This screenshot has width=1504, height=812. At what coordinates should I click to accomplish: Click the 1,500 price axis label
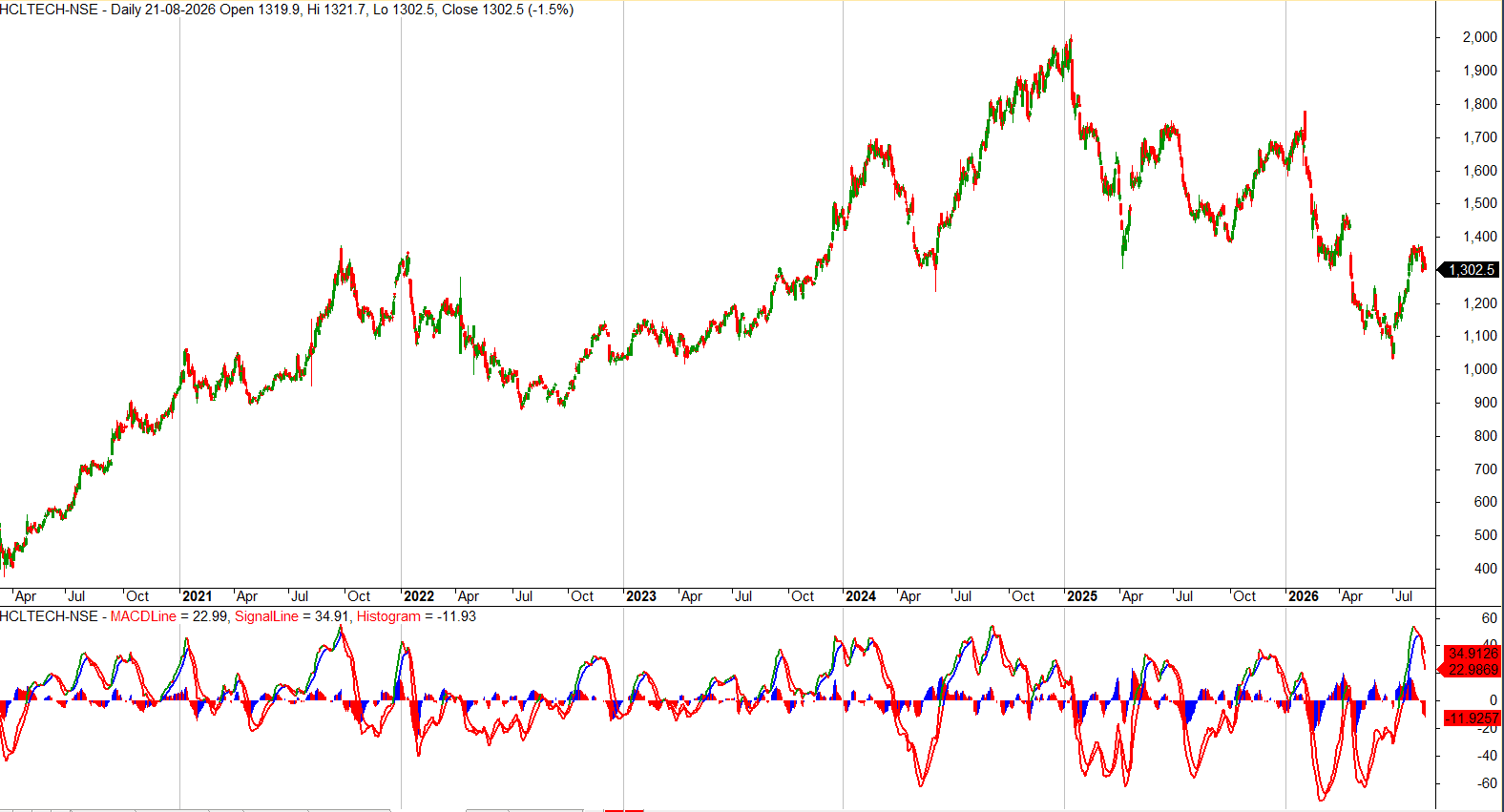[1480, 203]
